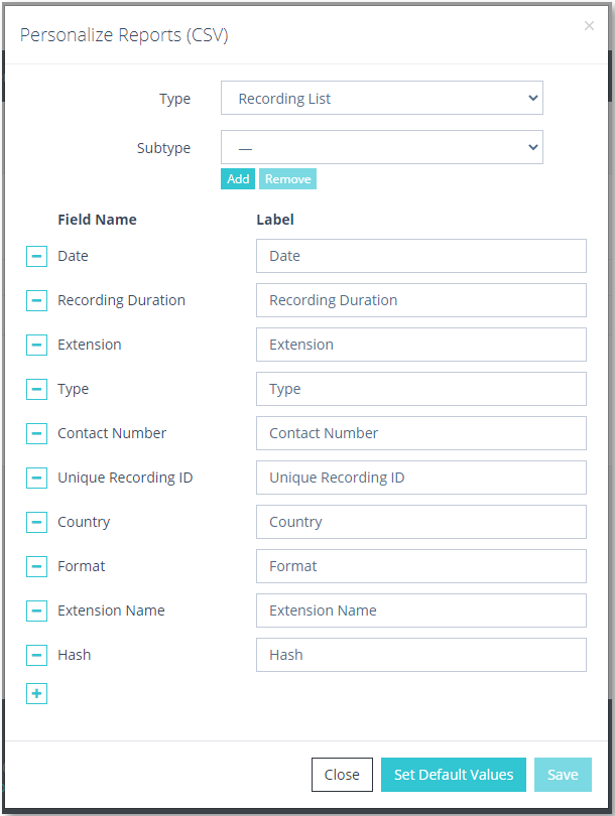The height and width of the screenshot is (816, 615).
Task: Remove the Unique Recording ID field
Action: pyautogui.click(x=36, y=477)
